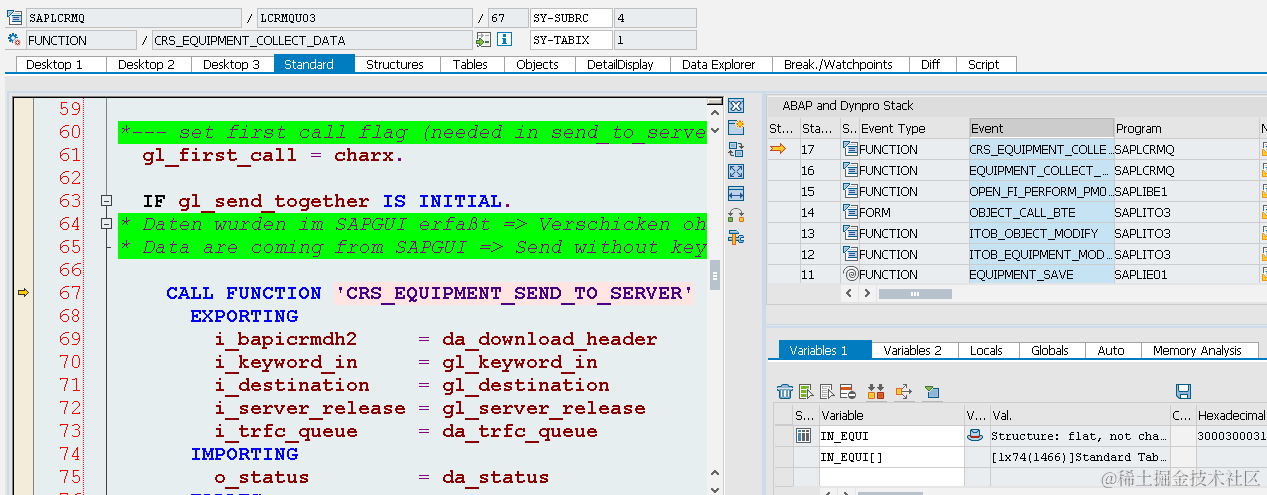
Task: Click the first green edit-list icon in variables toolbar
Action: point(806,391)
